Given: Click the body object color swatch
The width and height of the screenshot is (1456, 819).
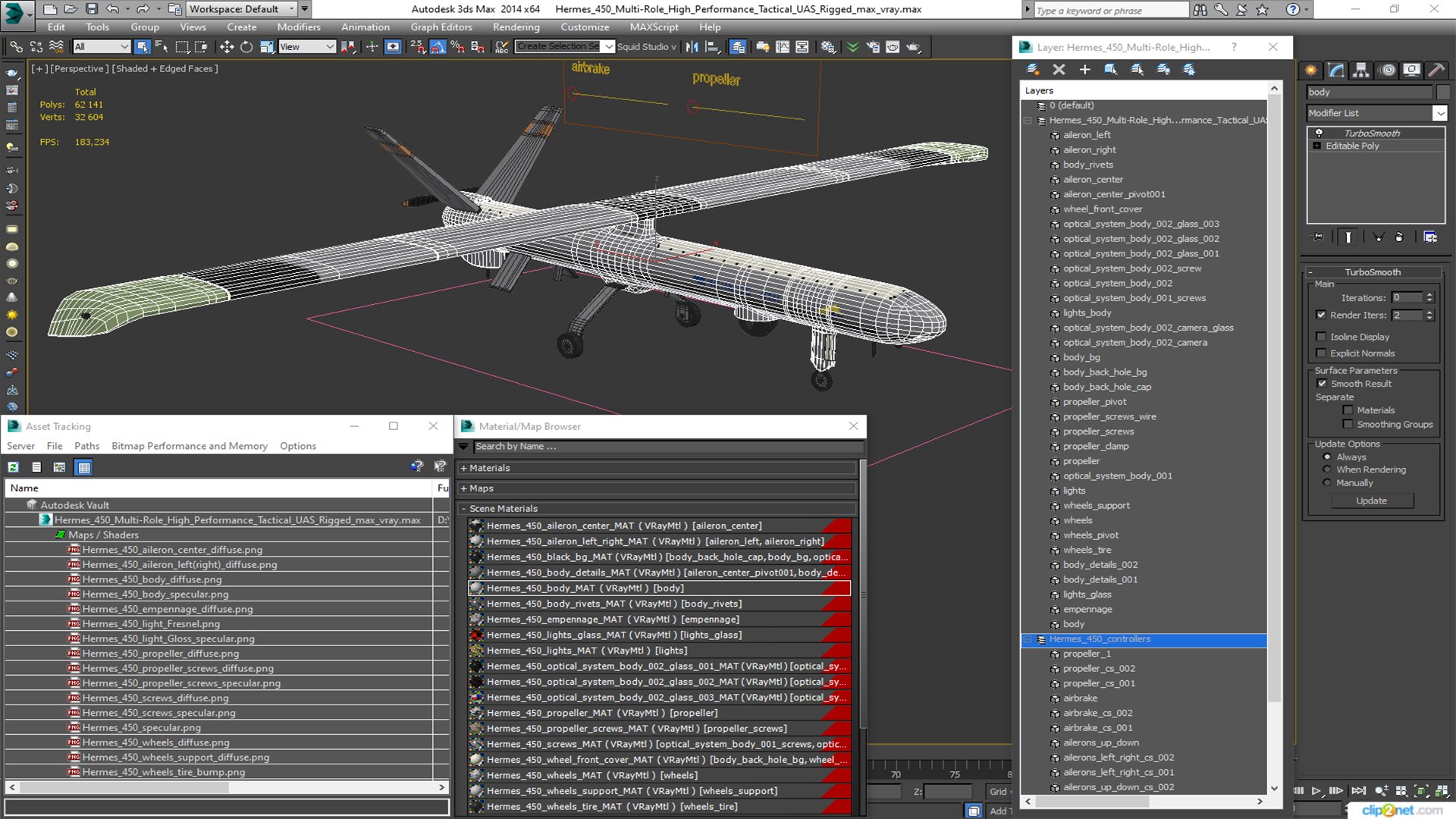Looking at the screenshot, I should coord(1443,92).
